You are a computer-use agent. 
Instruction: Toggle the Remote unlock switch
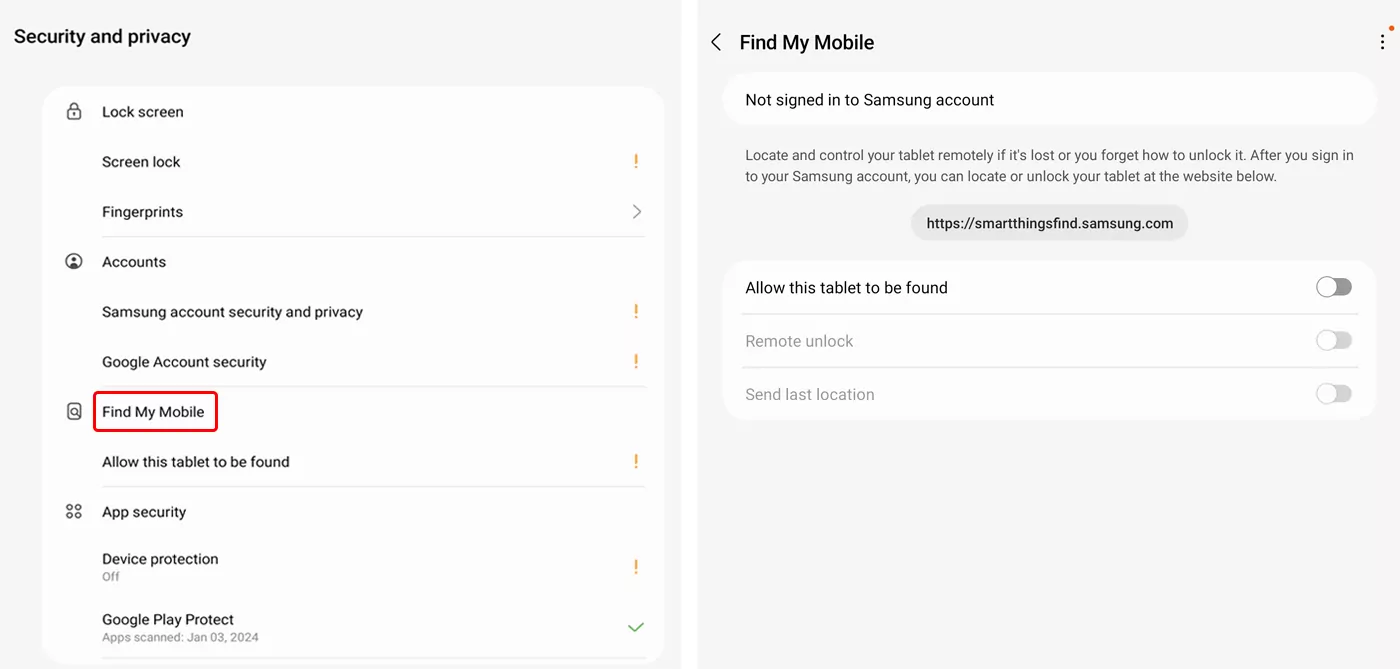point(1334,341)
